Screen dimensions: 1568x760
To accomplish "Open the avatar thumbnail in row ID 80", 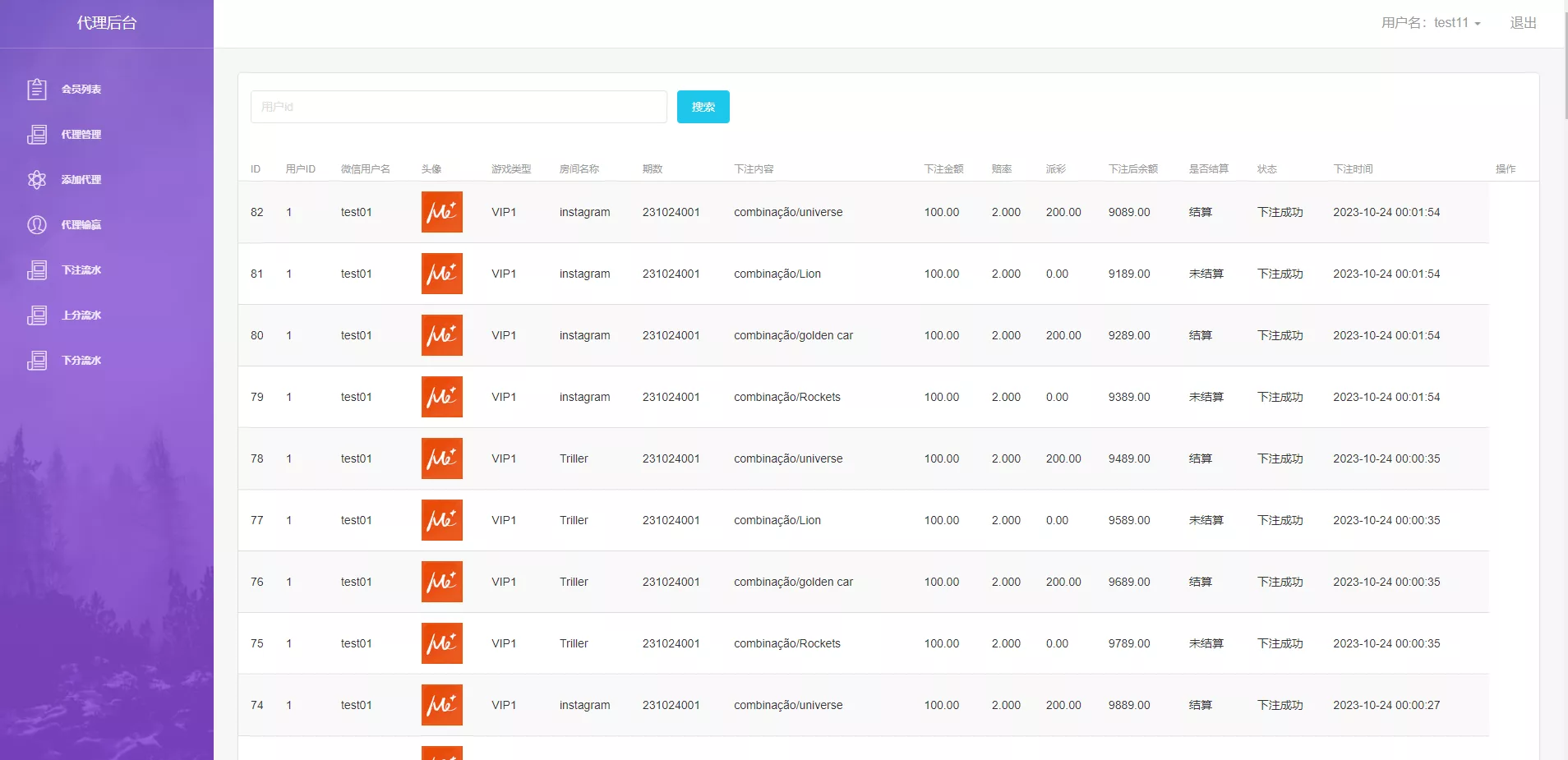I will (441, 335).
